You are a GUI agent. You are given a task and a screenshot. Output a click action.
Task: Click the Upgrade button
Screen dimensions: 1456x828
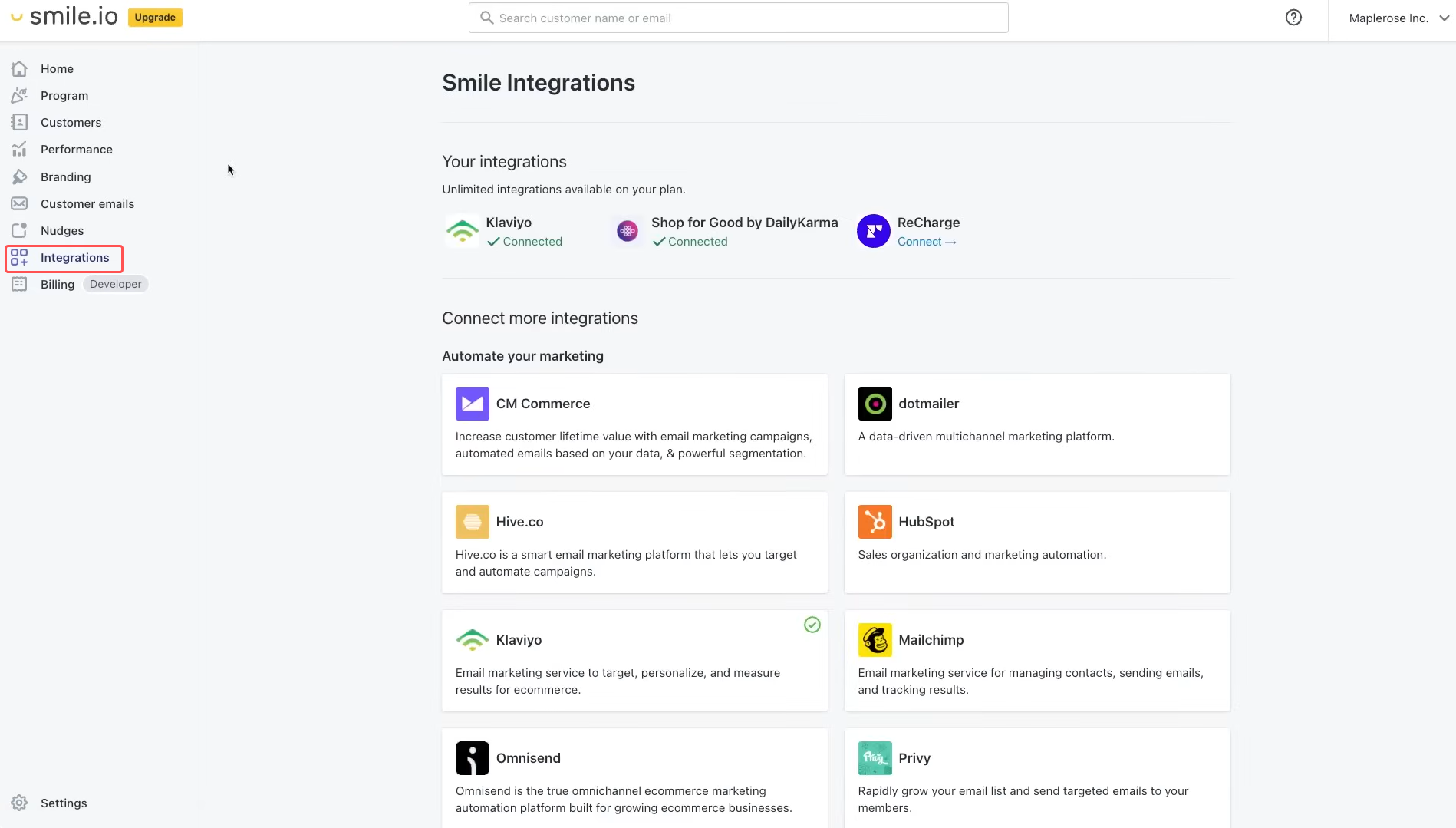point(155,17)
